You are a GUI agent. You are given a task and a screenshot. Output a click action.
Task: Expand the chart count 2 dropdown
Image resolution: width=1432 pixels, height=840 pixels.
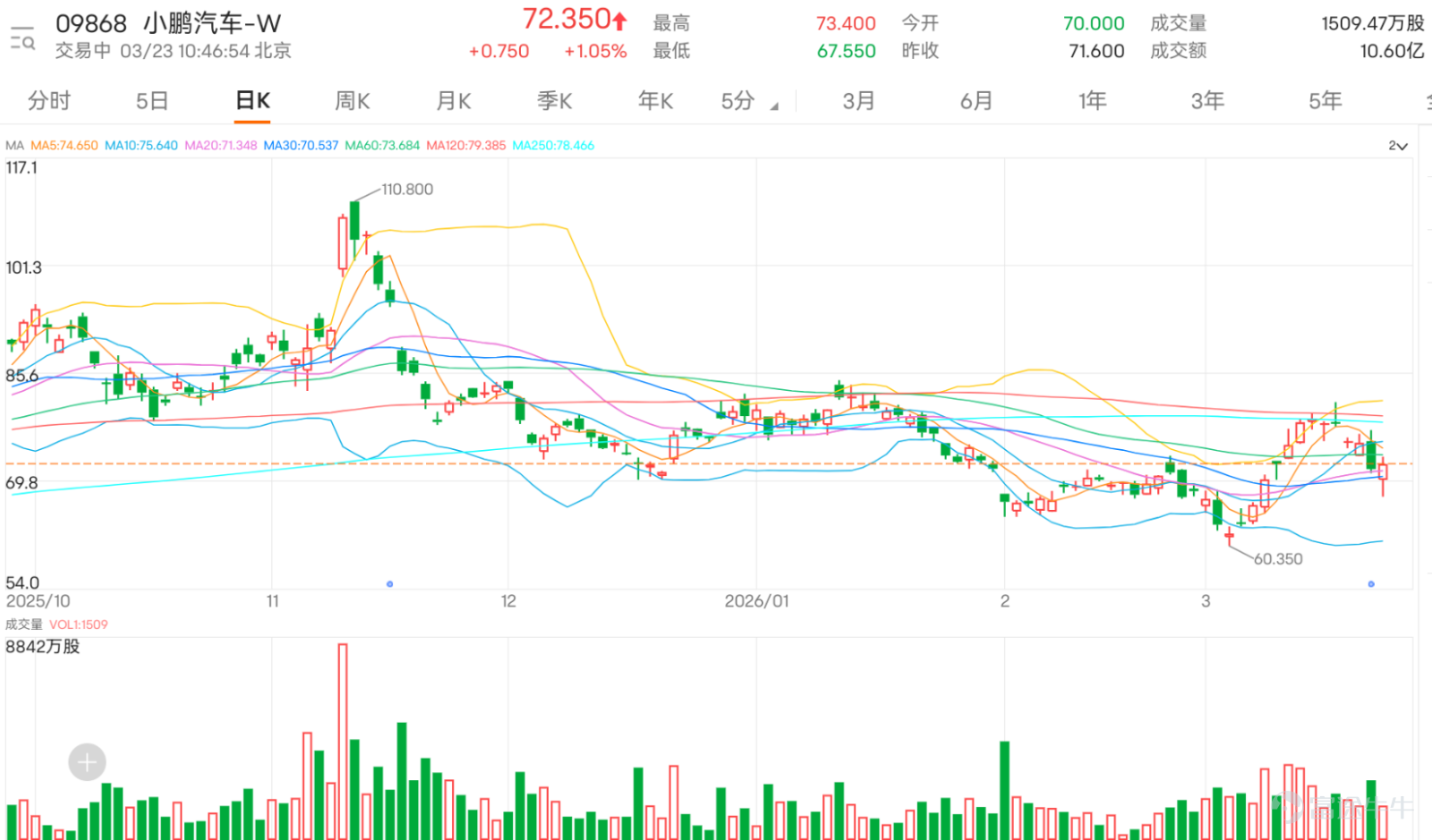1398,146
